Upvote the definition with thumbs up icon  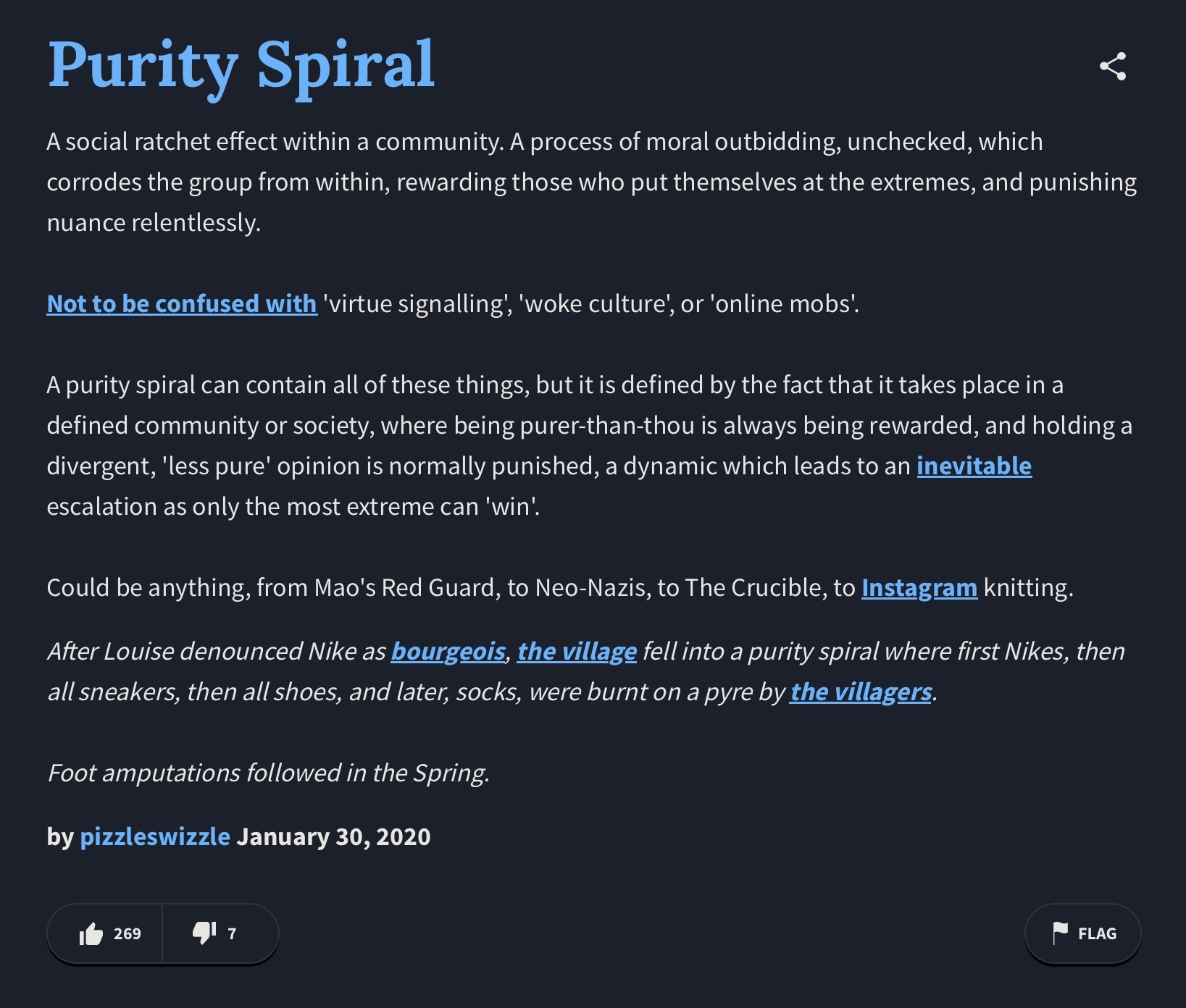click(91, 933)
